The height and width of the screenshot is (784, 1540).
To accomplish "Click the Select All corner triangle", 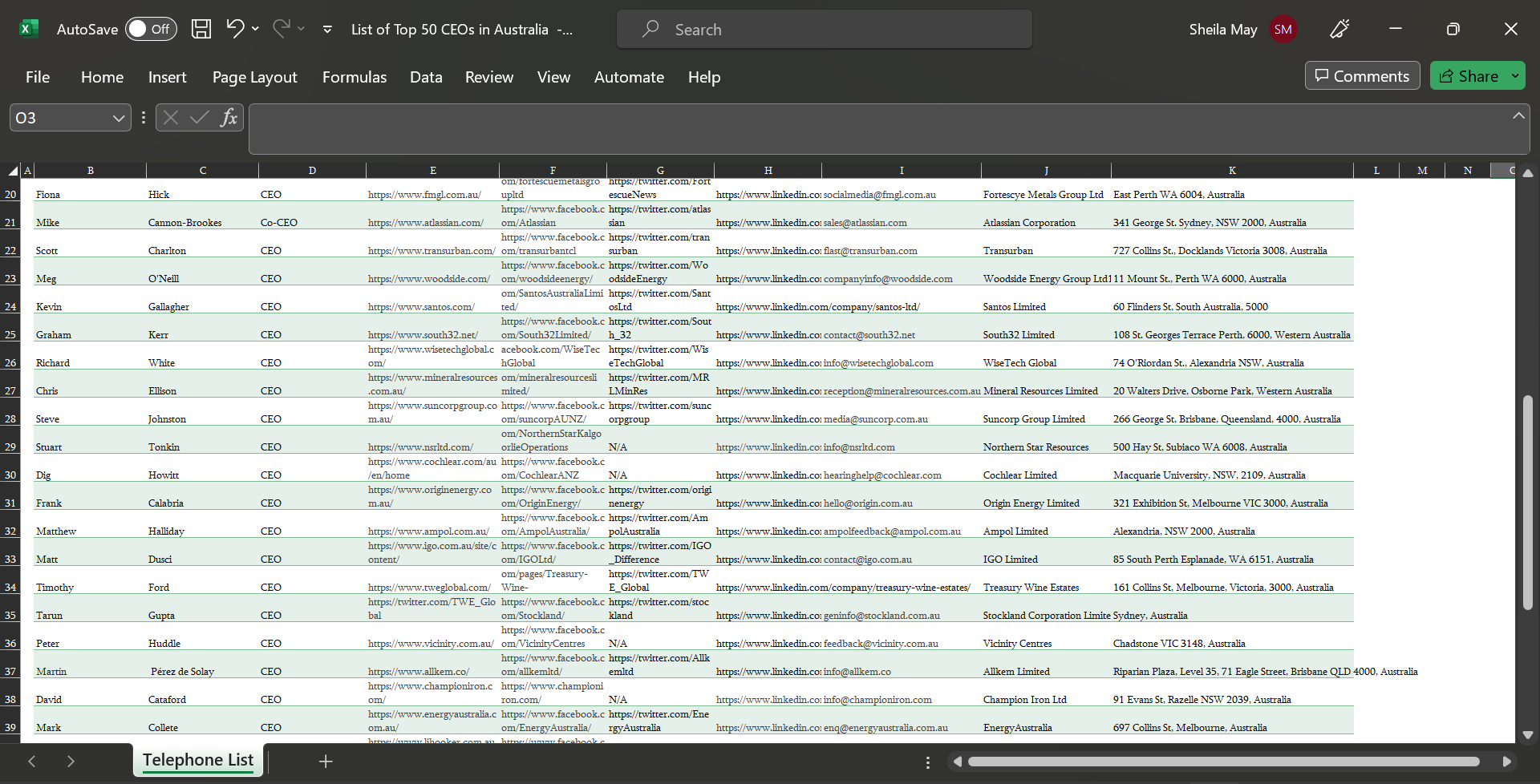I will coord(13,171).
